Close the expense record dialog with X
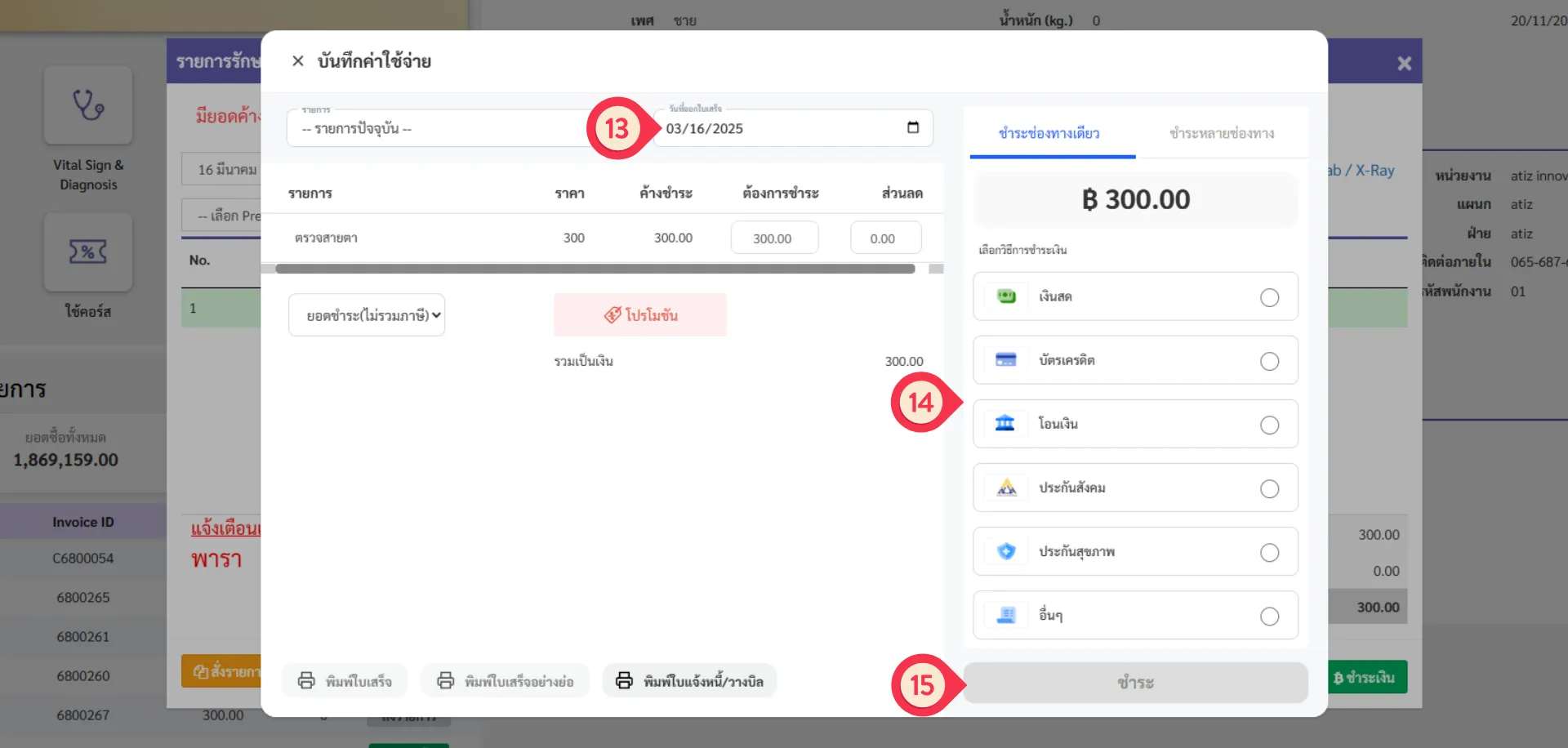The image size is (1568, 748). (x=298, y=61)
